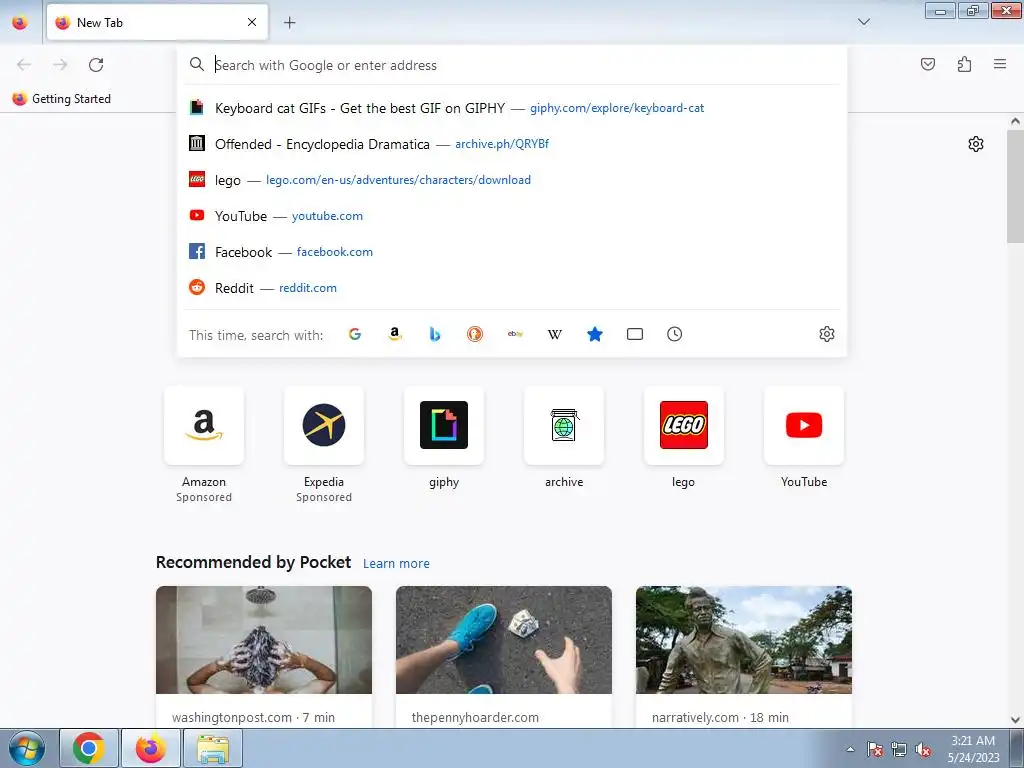Screen dimensions: 1024x768
Task: Close the New Tab tab
Action: pyautogui.click(x=252, y=22)
